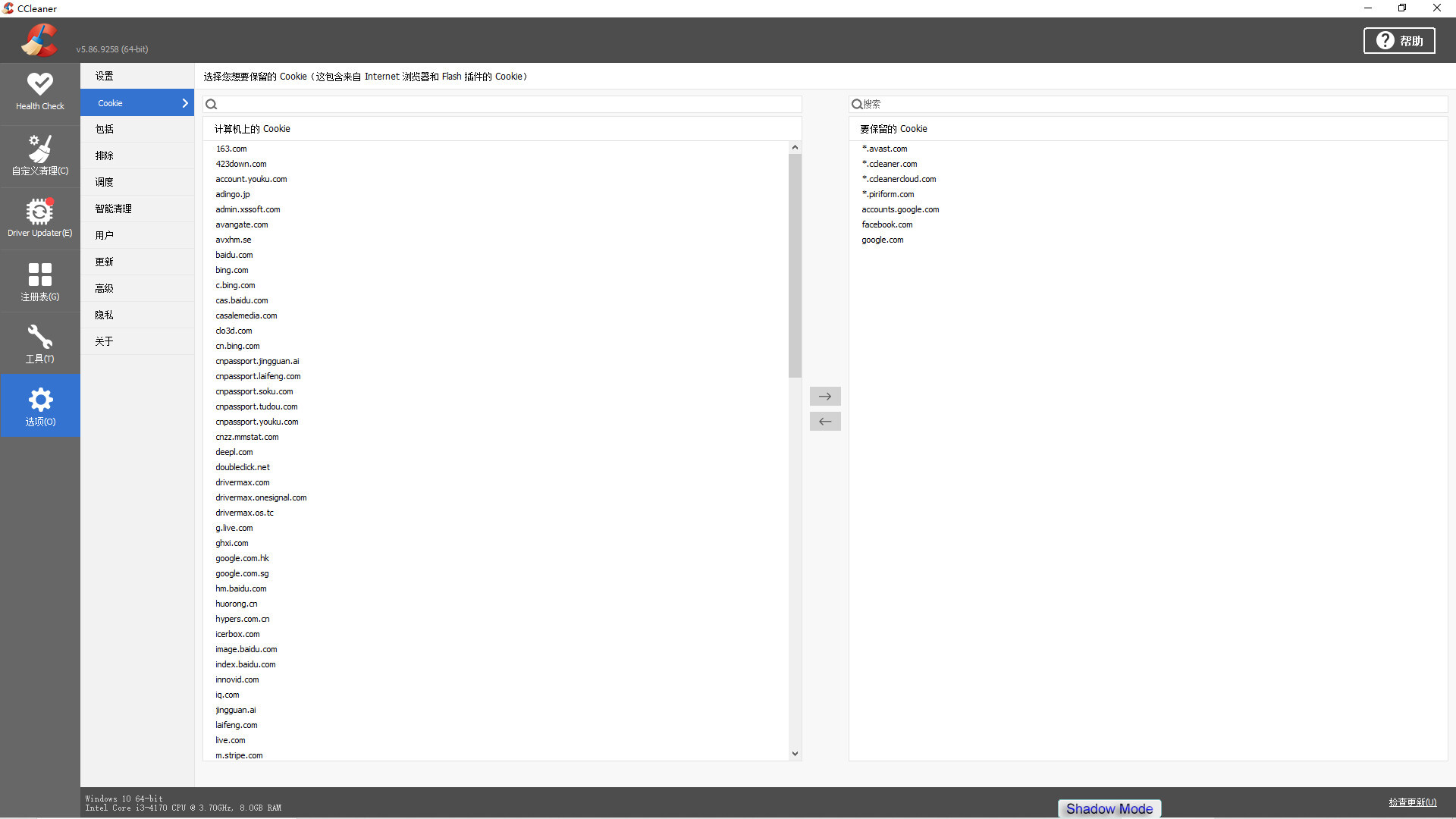Open the 设置 settings menu item
Screen dimensions: 1456x819
[x=137, y=76]
